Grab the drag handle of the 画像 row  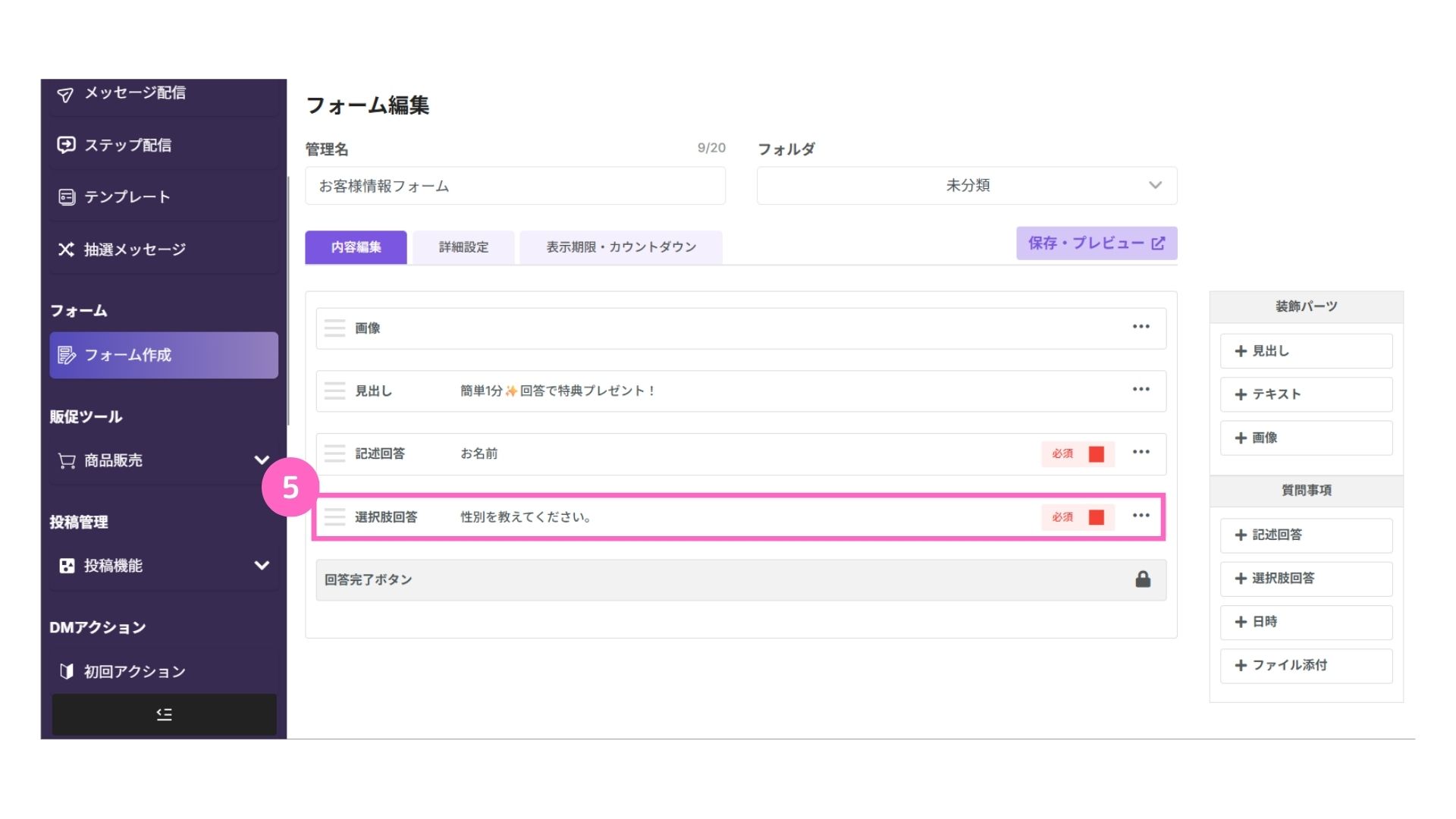click(x=334, y=328)
